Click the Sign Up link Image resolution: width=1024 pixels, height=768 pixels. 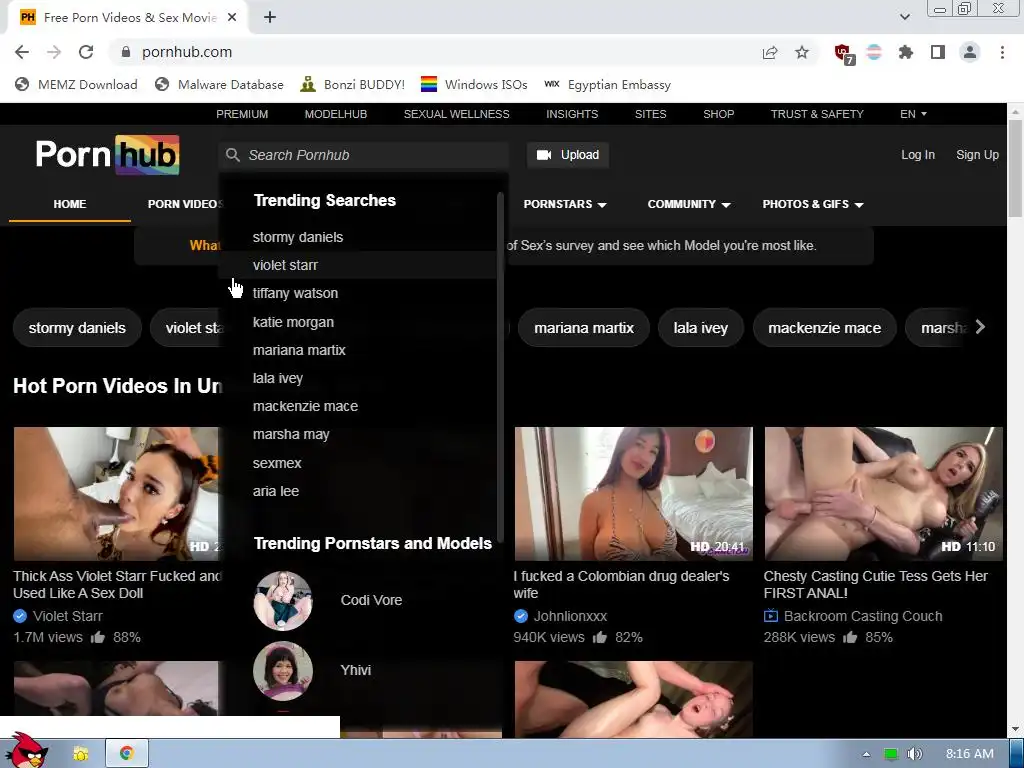(x=977, y=155)
